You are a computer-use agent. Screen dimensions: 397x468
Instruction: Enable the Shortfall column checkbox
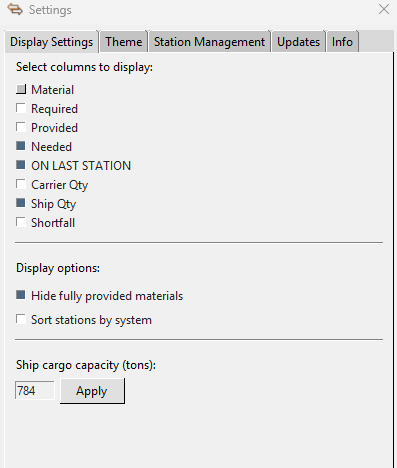(x=21, y=222)
